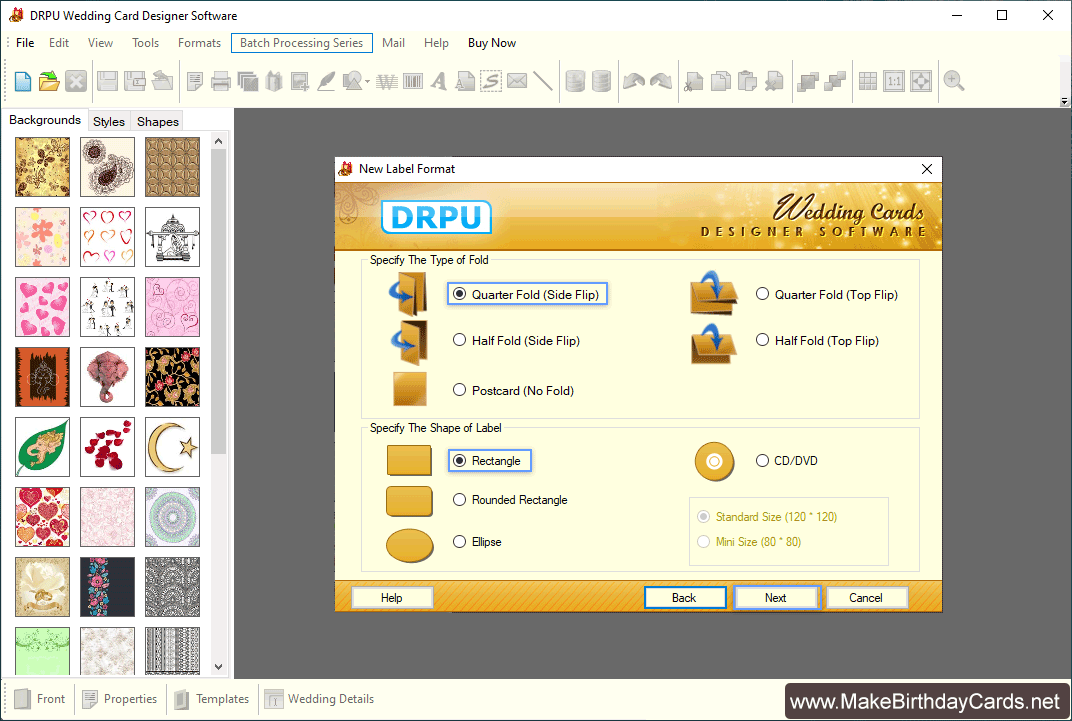Click the Properties button at bottom
1072x721 pixels.
point(120,698)
